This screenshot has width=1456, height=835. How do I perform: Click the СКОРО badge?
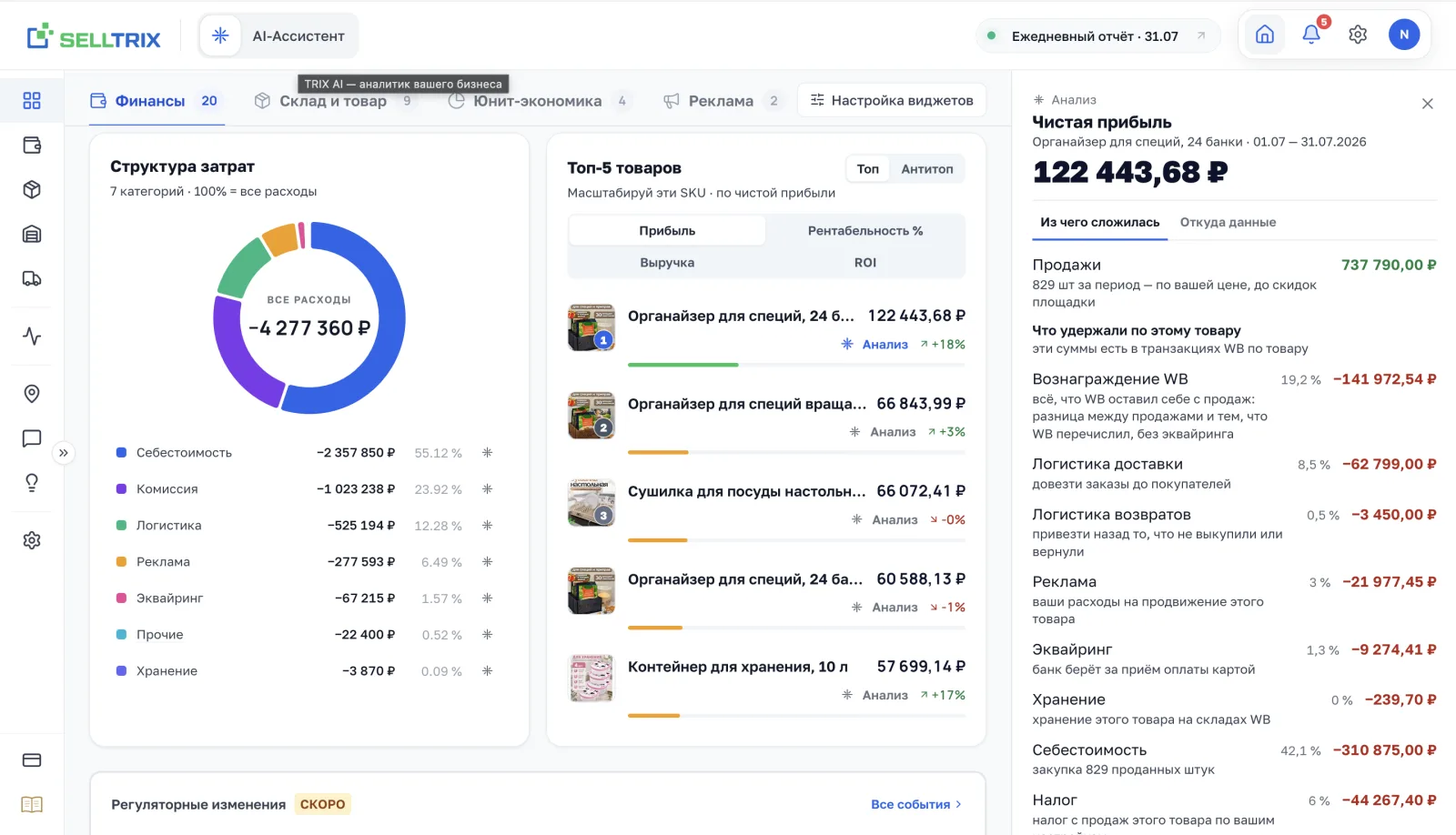tap(323, 805)
